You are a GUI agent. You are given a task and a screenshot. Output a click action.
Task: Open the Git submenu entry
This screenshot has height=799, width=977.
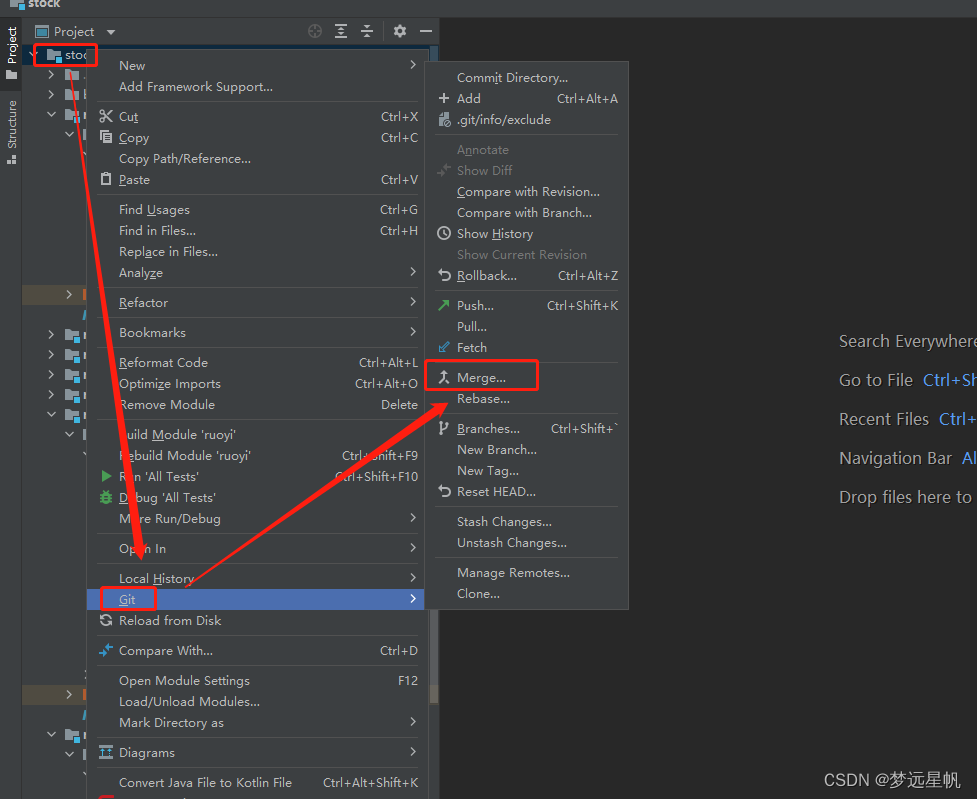[x=256, y=600]
